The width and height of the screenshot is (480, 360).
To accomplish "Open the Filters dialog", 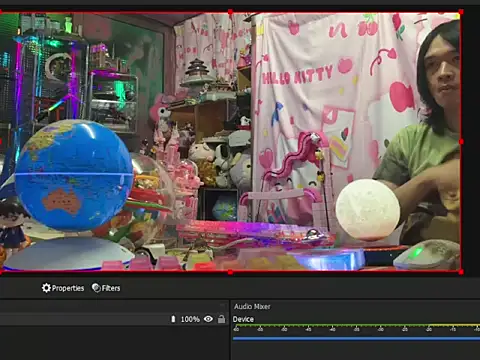I will coord(106,288).
